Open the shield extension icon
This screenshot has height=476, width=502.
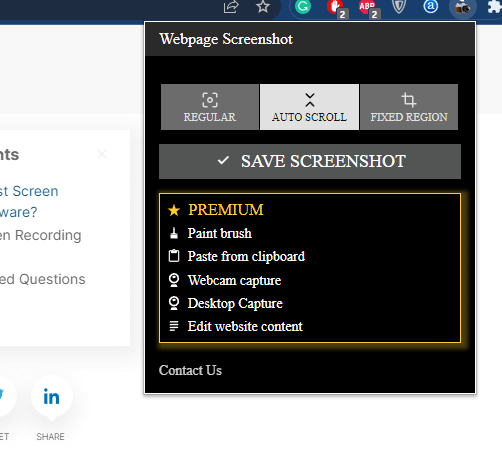[399, 7]
